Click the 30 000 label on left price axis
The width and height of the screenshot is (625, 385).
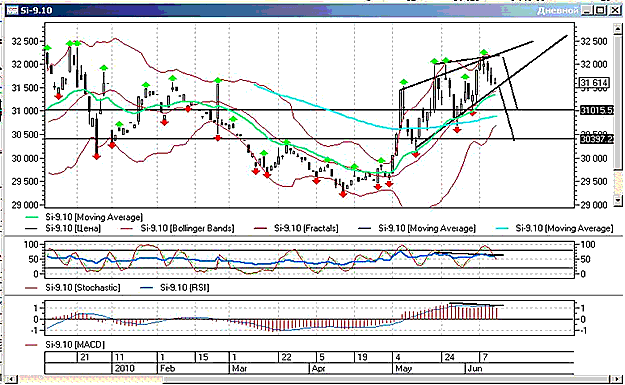[25, 158]
